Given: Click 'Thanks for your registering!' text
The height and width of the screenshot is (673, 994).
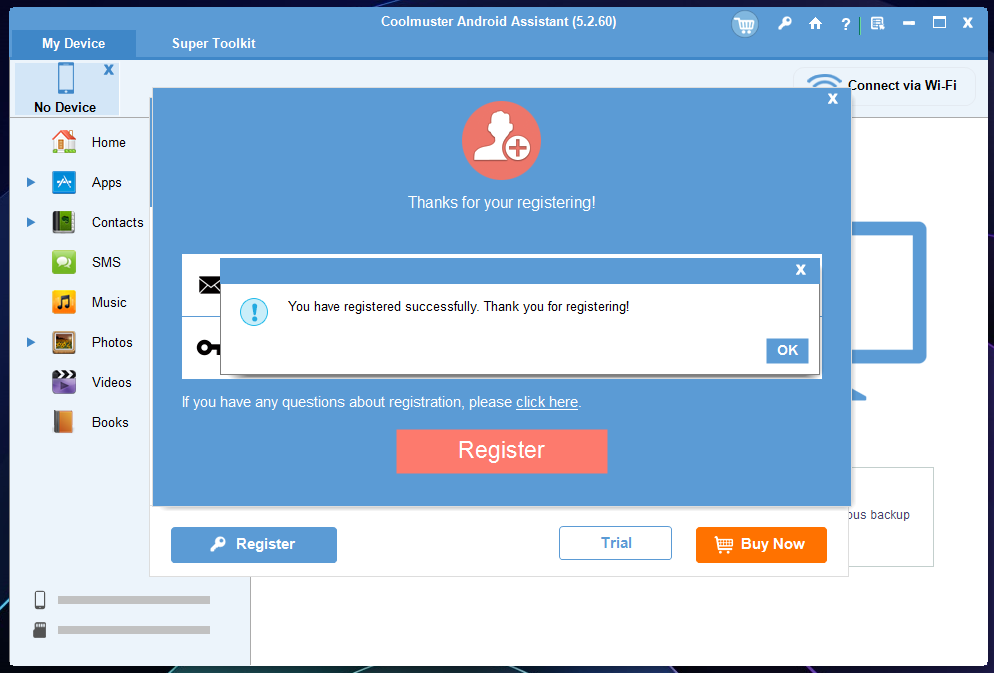Looking at the screenshot, I should [x=501, y=203].
